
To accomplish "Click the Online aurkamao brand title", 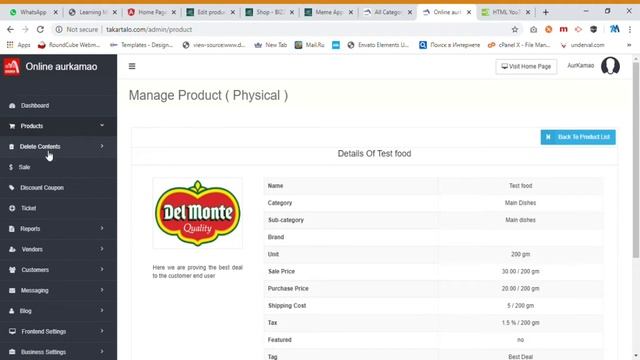I will coord(61,67).
